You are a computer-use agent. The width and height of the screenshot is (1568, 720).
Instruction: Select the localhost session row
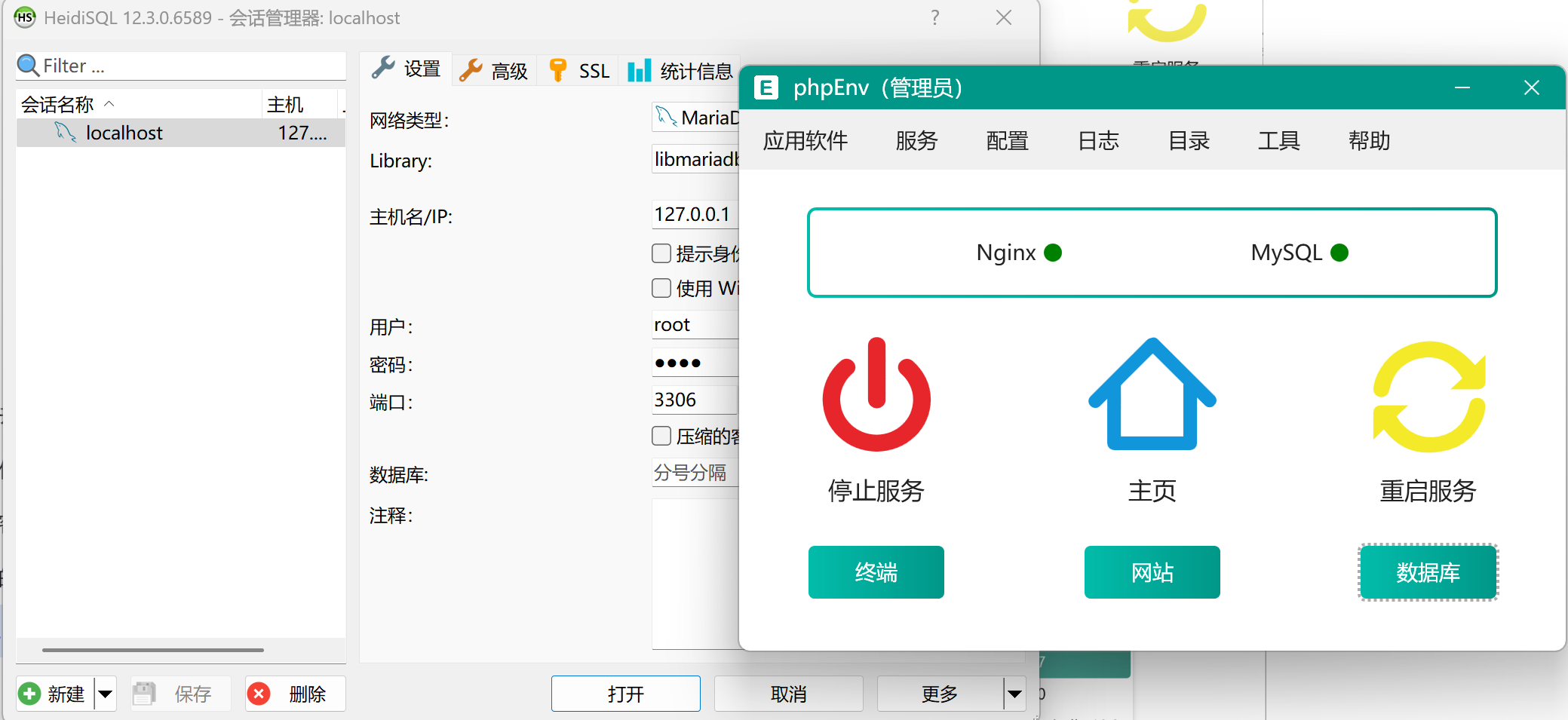pos(181,133)
